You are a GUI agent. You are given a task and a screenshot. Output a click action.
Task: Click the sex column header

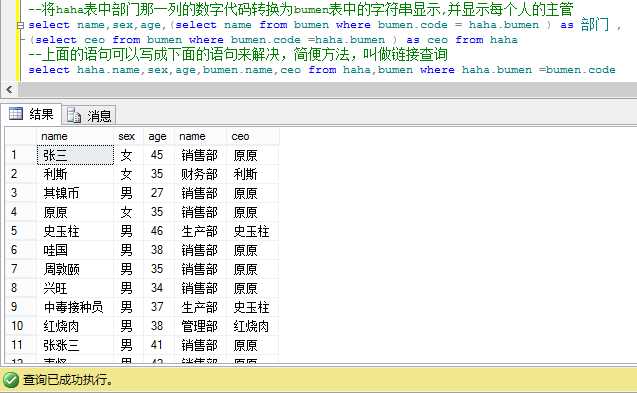coord(128,137)
